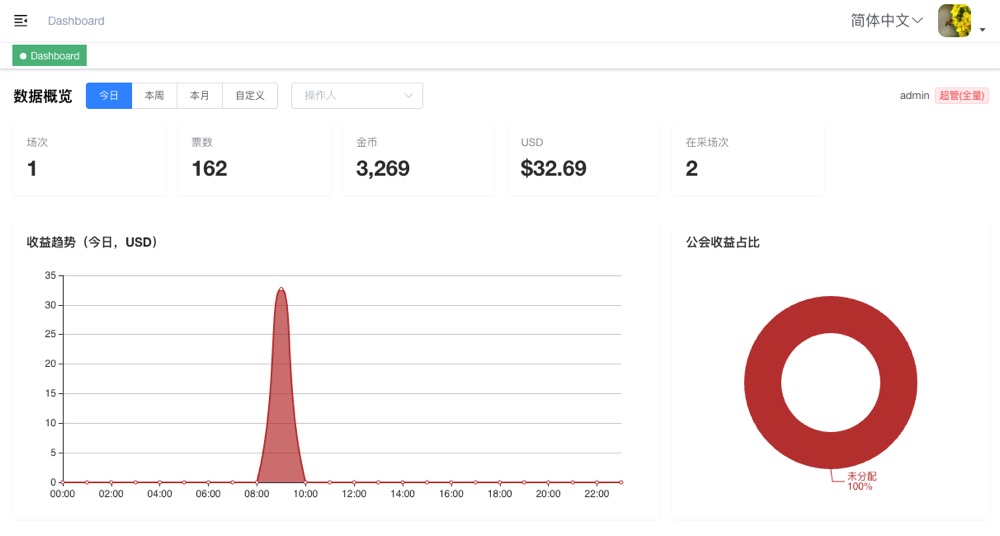Open the 简体中文 language dropdown
This screenshot has height=536, width=1000.
(886, 20)
